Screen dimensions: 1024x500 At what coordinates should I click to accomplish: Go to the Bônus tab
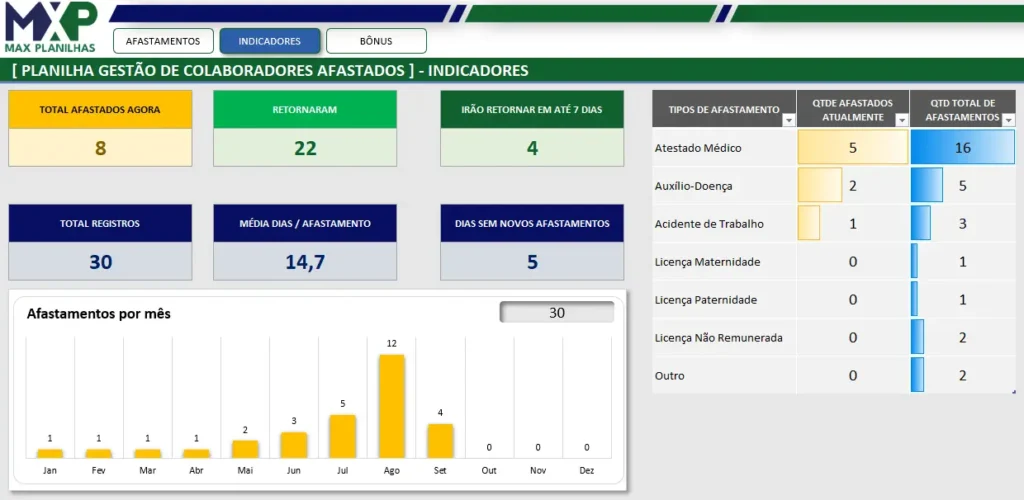376,41
